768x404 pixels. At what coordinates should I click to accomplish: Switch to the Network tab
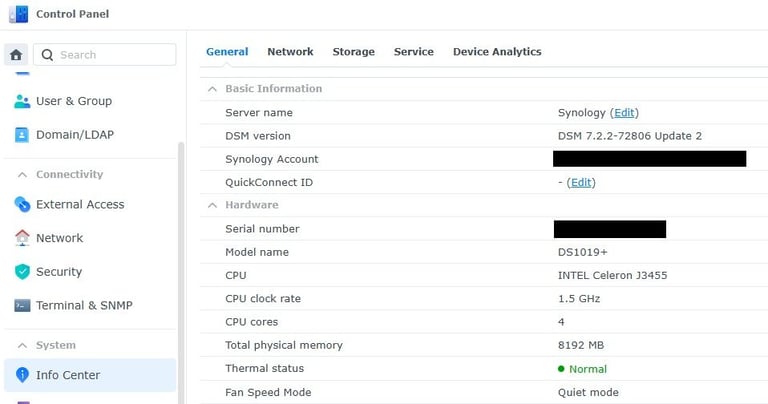pyautogui.click(x=290, y=51)
